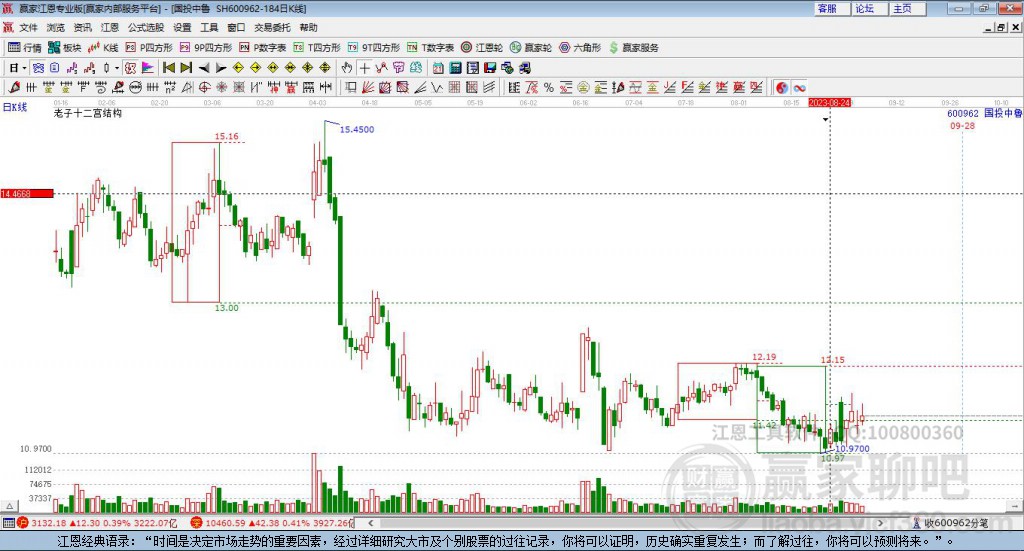Click the 国投中鲁 stock name link

pos(1002,113)
